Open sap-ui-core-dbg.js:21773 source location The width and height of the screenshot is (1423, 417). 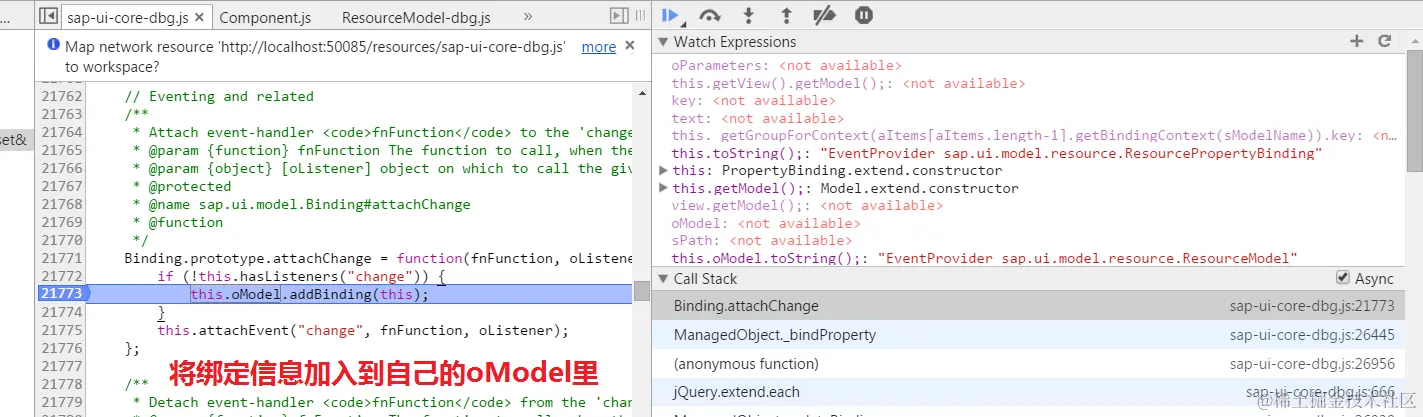pos(1312,306)
